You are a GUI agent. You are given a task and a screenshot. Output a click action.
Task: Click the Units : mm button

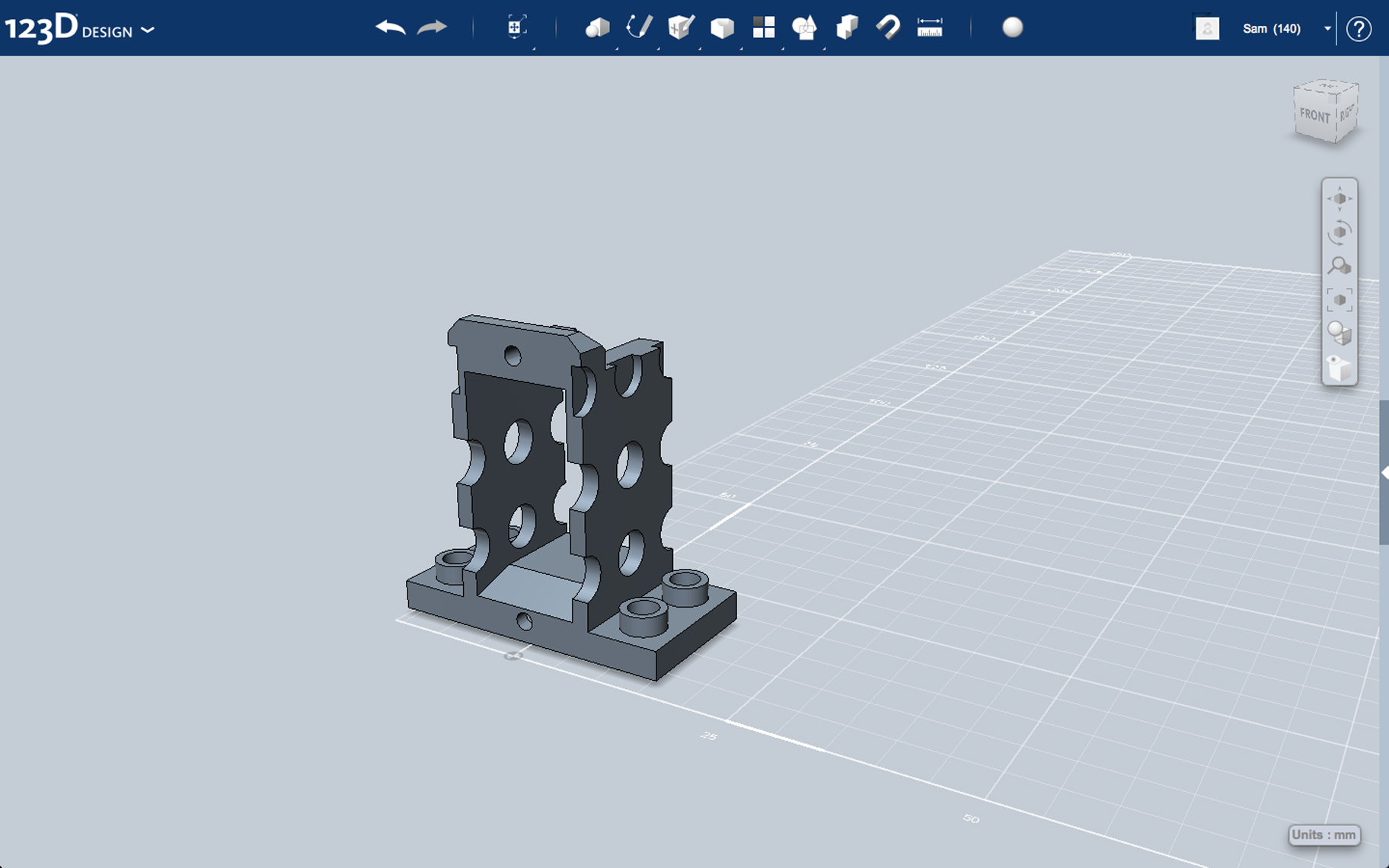click(x=1324, y=834)
